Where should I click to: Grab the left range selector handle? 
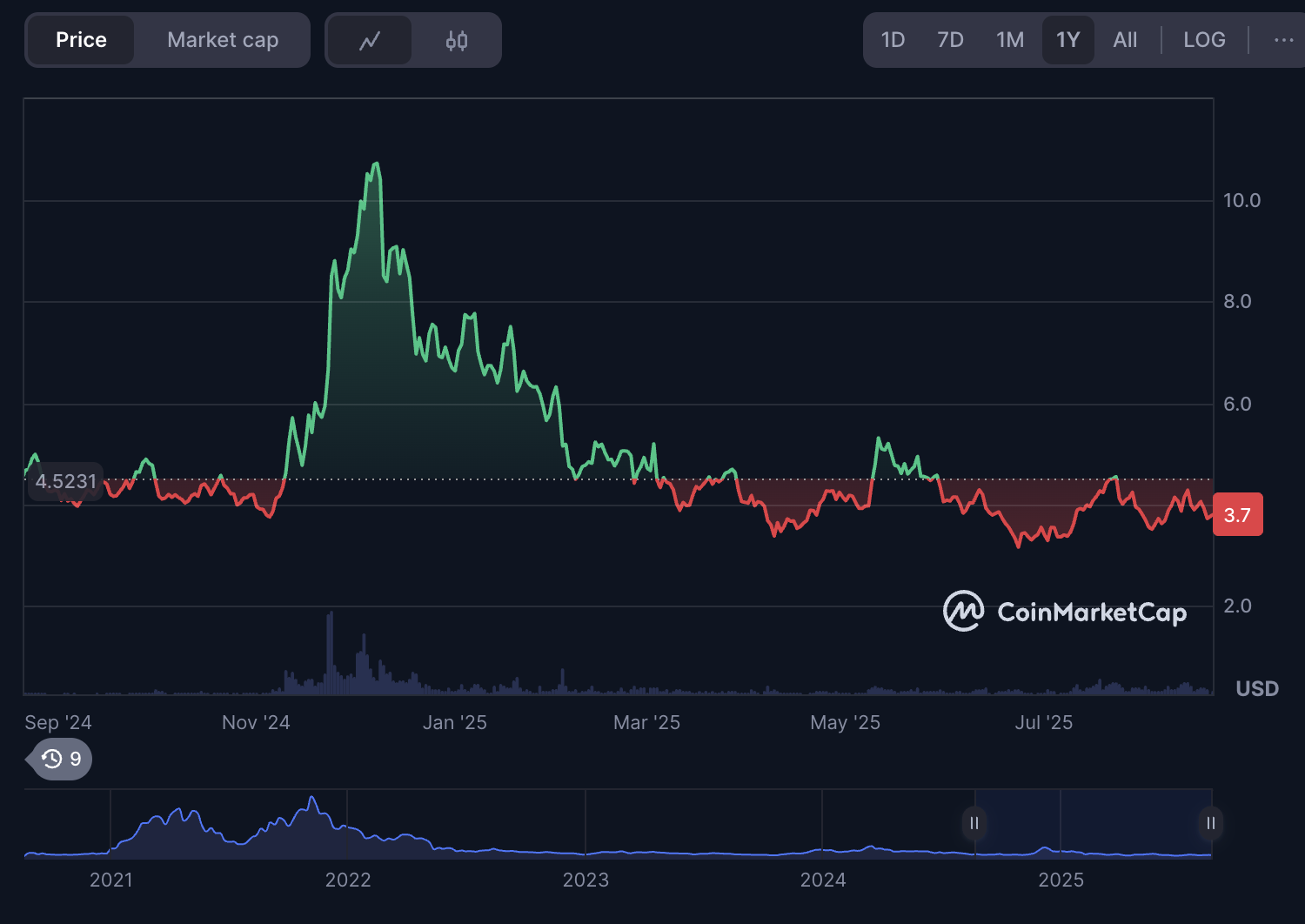tap(974, 823)
